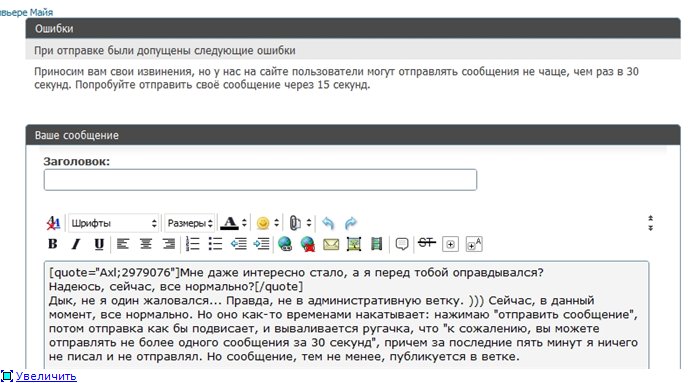Wrap selection in quote tags
The height and width of the screenshot is (383, 700).
402,244
